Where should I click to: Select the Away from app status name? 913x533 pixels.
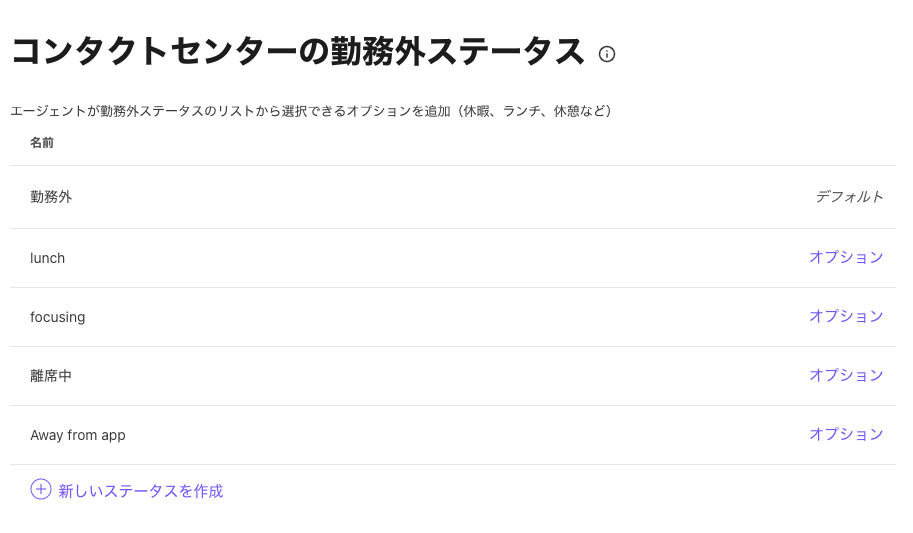tap(78, 436)
